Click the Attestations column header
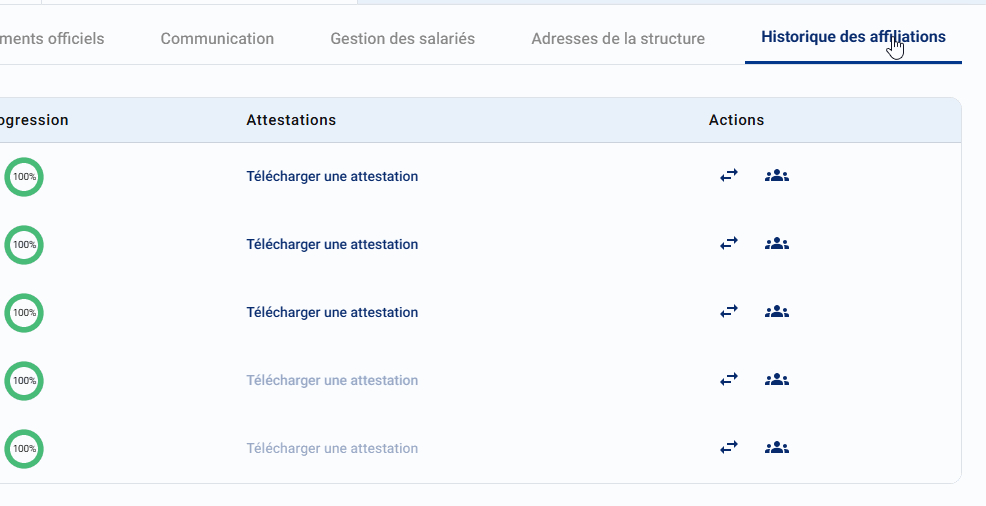The height and width of the screenshot is (506, 986). pos(291,120)
